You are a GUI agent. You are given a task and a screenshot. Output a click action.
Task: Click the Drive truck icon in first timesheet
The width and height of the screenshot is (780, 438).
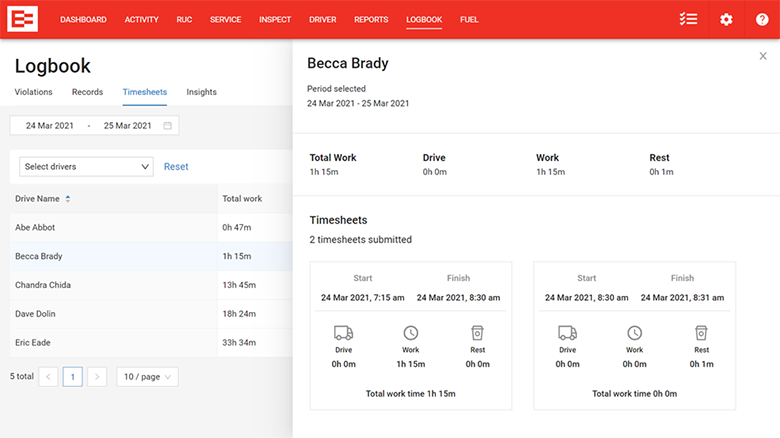click(343, 332)
